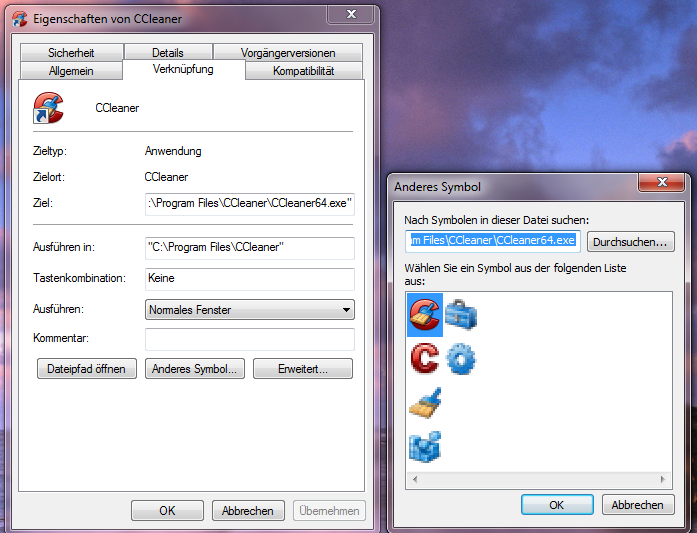This screenshot has width=697, height=533.
Task: Open the Details tab
Action: [x=168, y=52]
